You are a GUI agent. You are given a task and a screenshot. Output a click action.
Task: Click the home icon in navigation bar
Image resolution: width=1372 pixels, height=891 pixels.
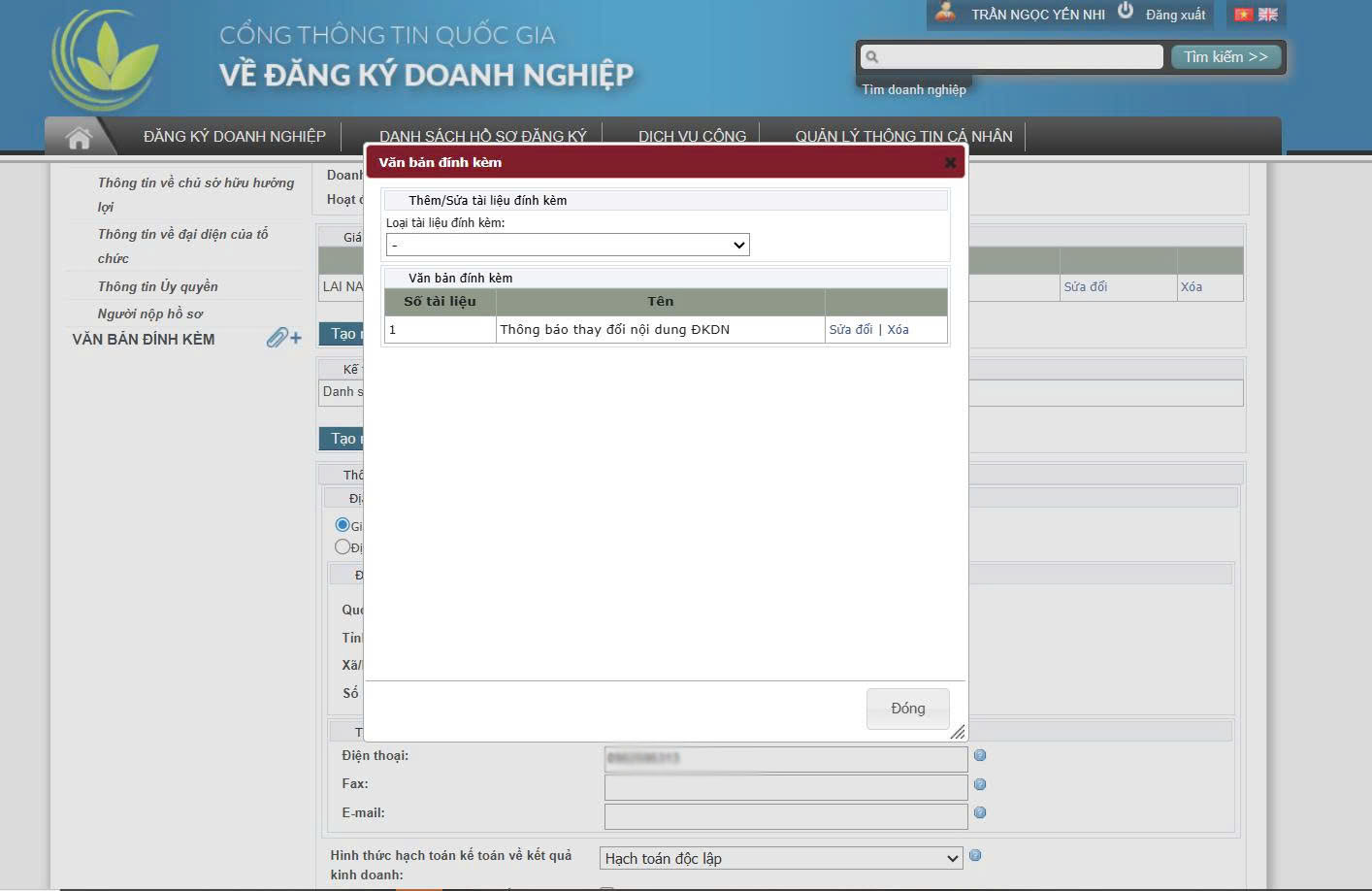click(x=79, y=138)
